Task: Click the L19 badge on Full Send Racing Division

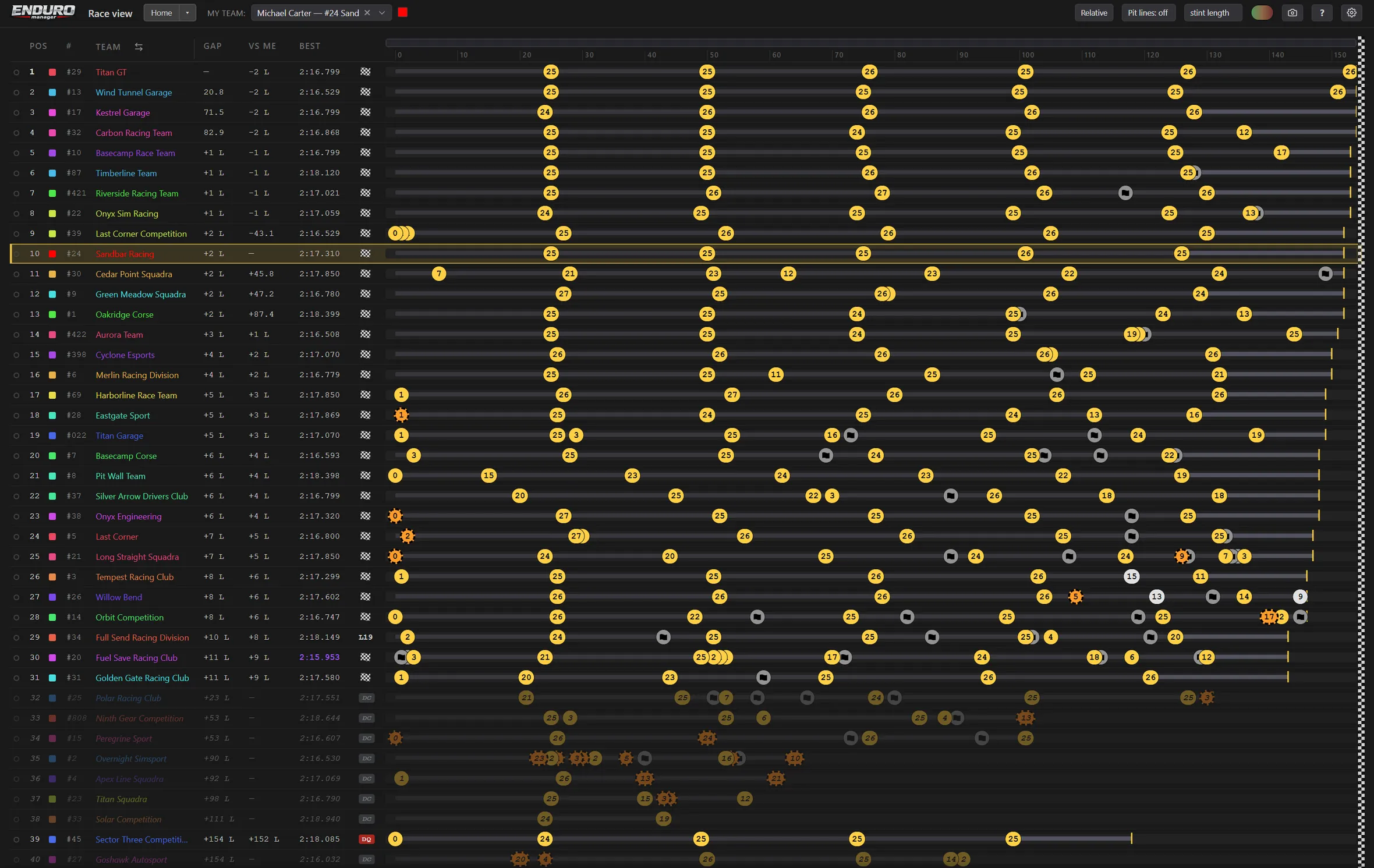Action: 365,637
